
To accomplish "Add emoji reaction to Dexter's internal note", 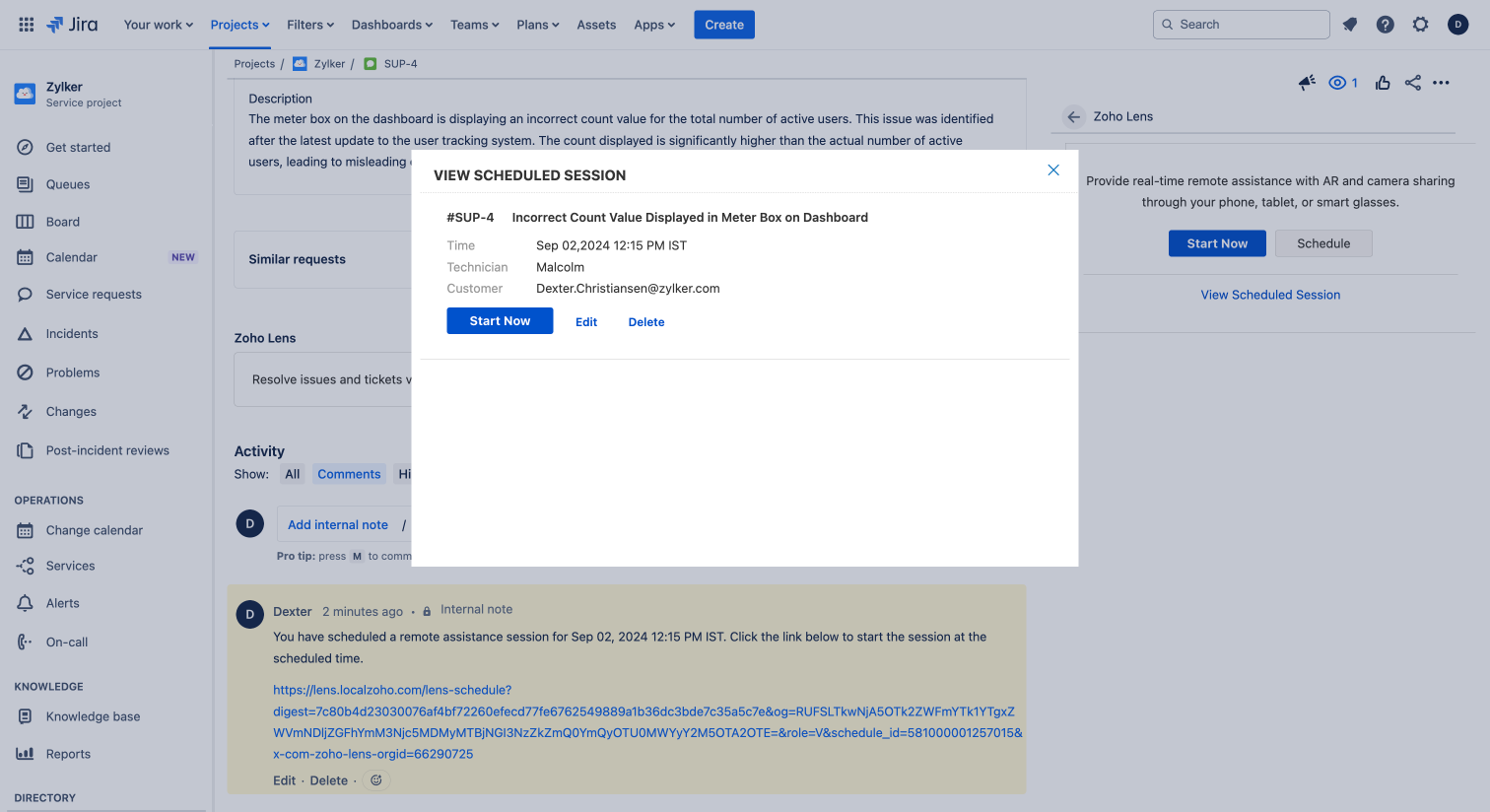I will (x=376, y=780).
